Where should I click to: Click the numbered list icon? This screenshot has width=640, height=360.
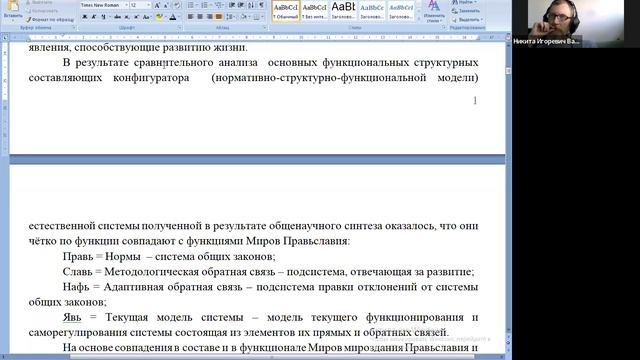204,5
